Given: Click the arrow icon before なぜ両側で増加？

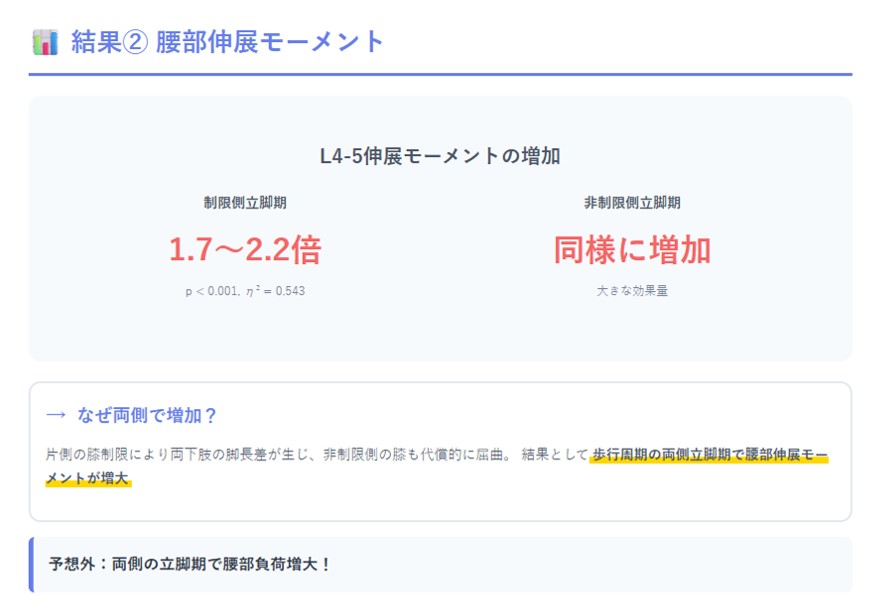Looking at the screenshot, I should [x=56, y=415].
